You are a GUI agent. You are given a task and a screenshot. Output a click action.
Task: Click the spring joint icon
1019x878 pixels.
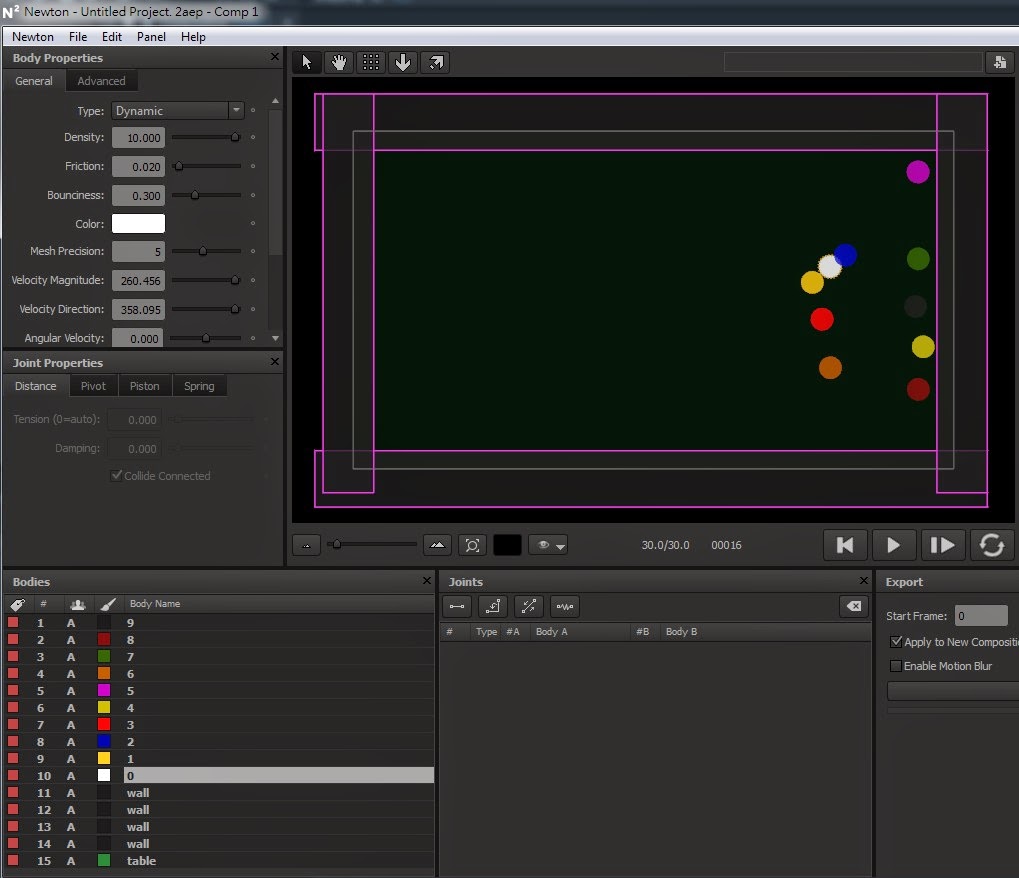click(564, 606)
